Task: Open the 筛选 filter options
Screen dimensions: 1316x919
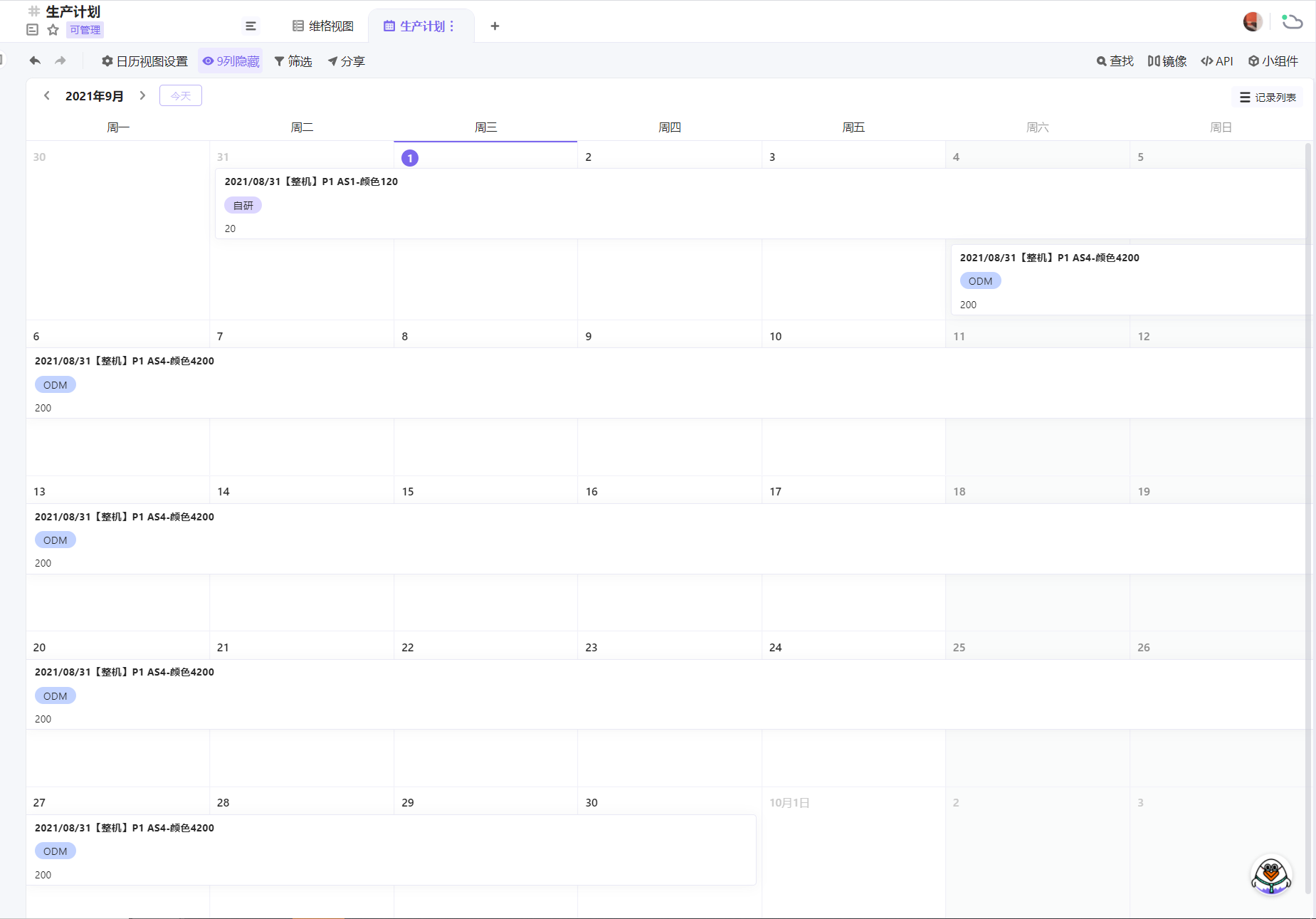Action: tap(293, 61)
